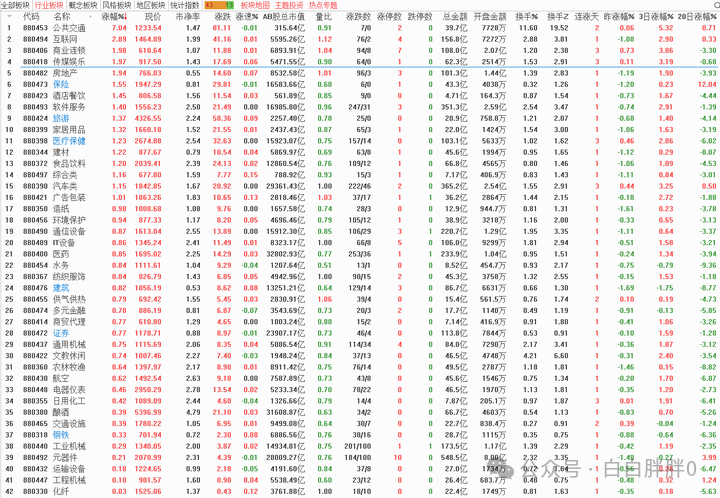
Task: Select the 商业连锁 sector name
Action: pyautogui.click(x=69, y=50)
